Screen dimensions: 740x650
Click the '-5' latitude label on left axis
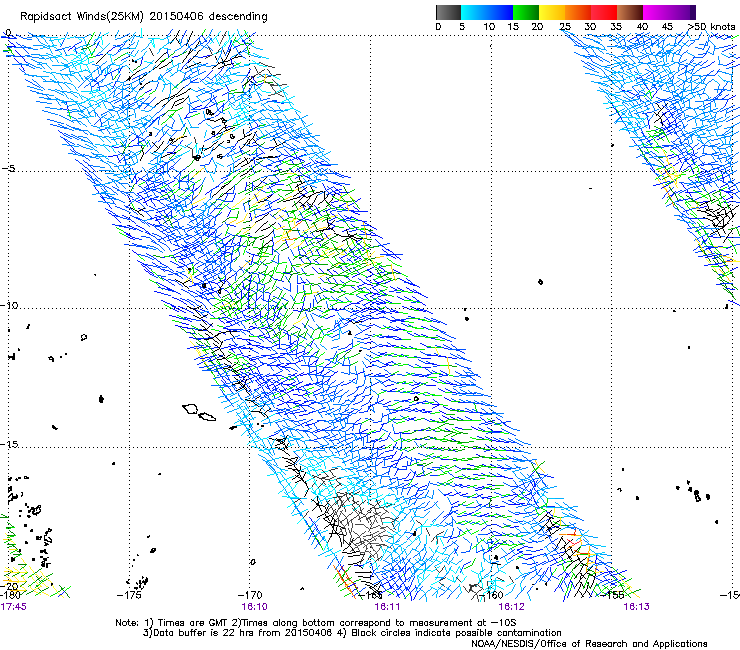coord(8,168)
